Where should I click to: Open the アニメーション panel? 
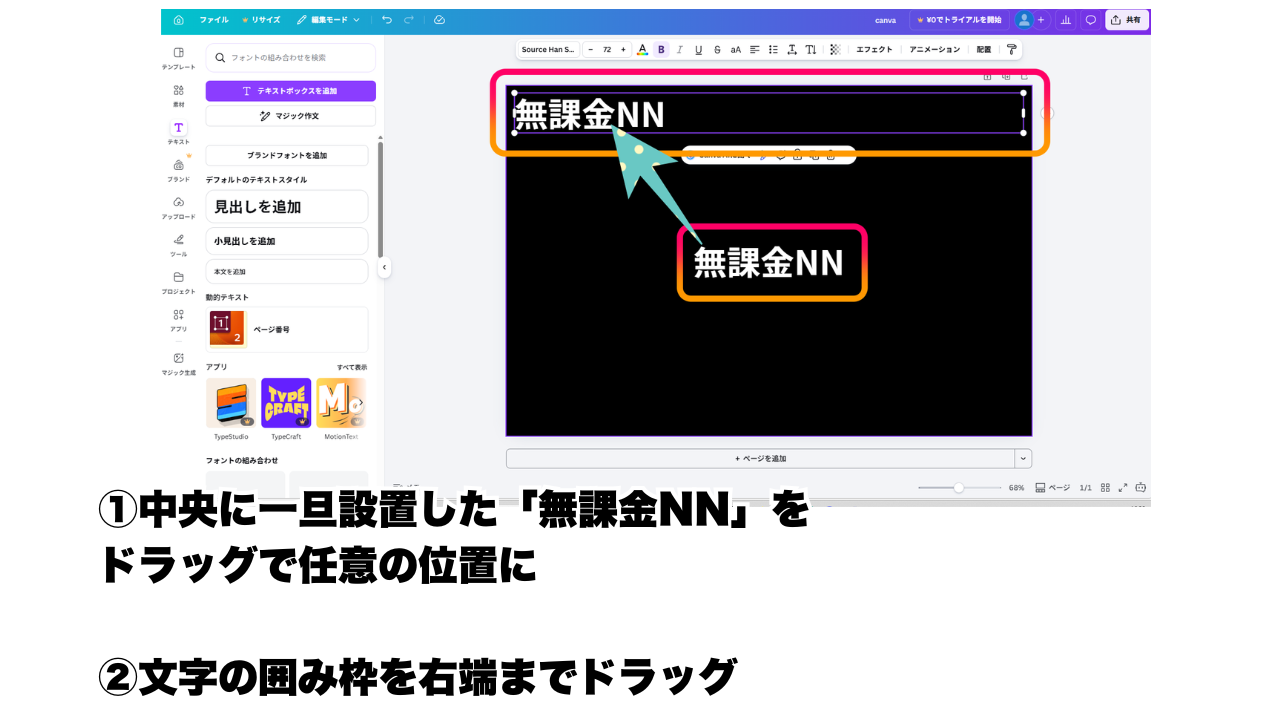coord(934,49)
